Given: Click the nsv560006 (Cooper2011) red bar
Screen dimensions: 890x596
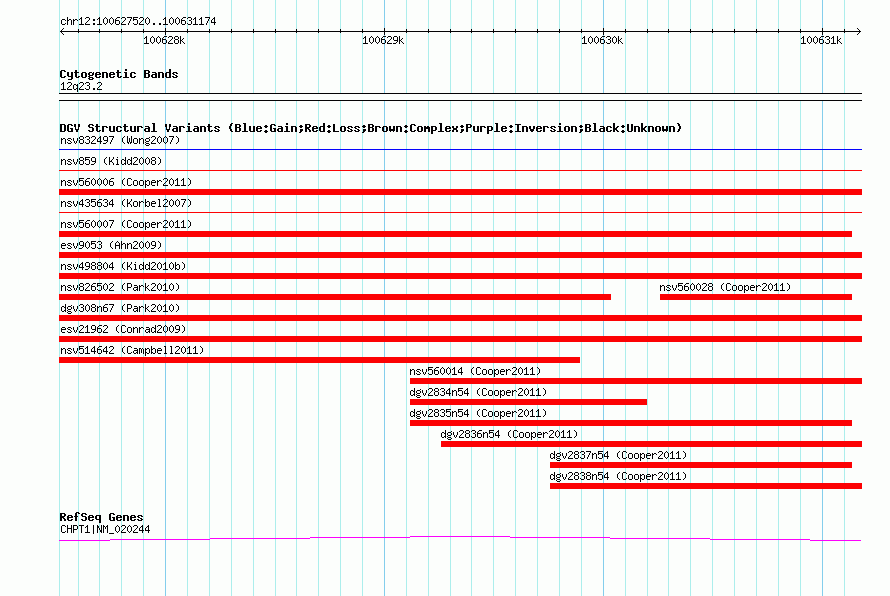Looking at the screenshot, I should 460,192.
